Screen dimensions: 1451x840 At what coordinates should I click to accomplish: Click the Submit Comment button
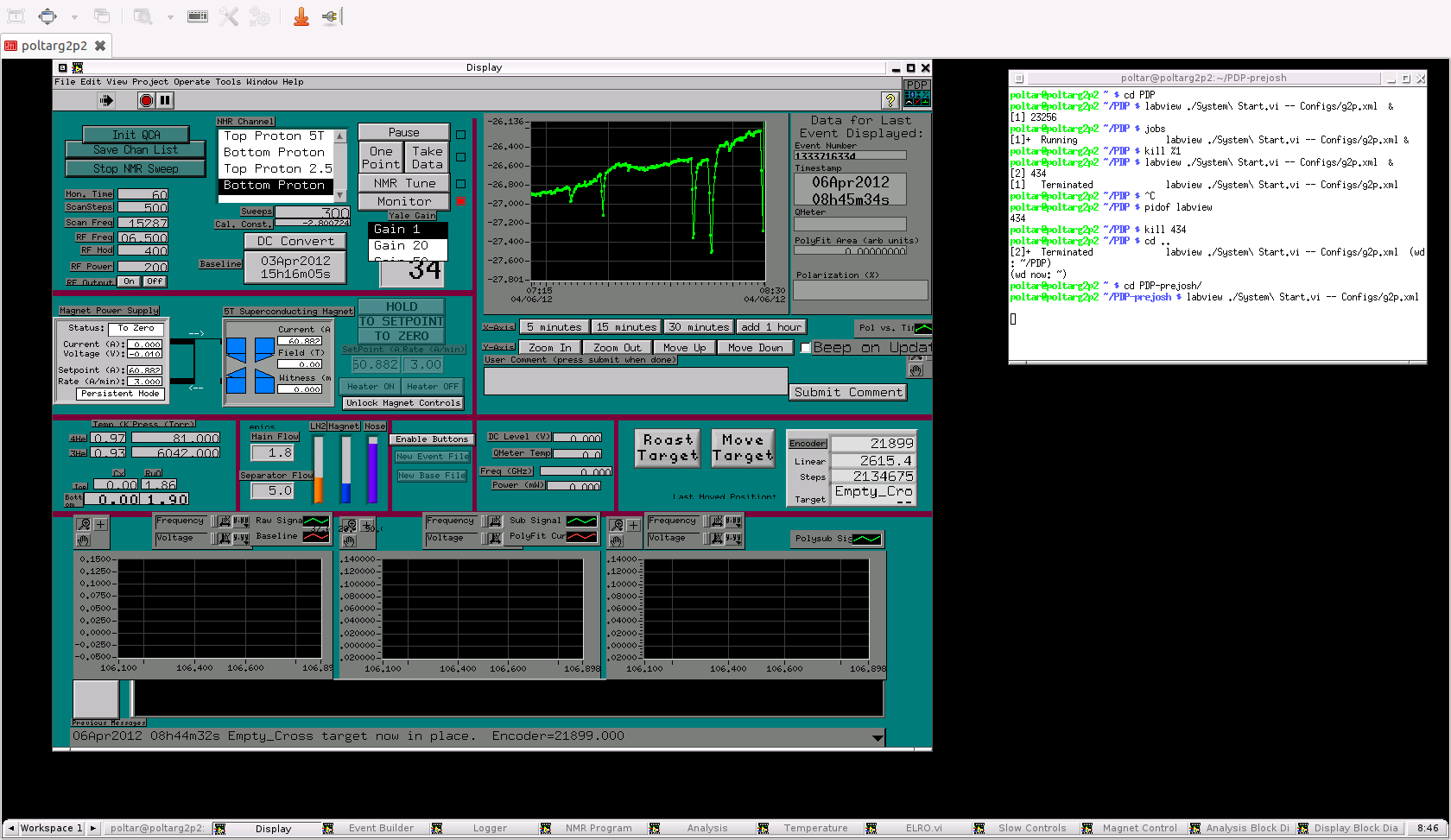(x=848, y=392)
